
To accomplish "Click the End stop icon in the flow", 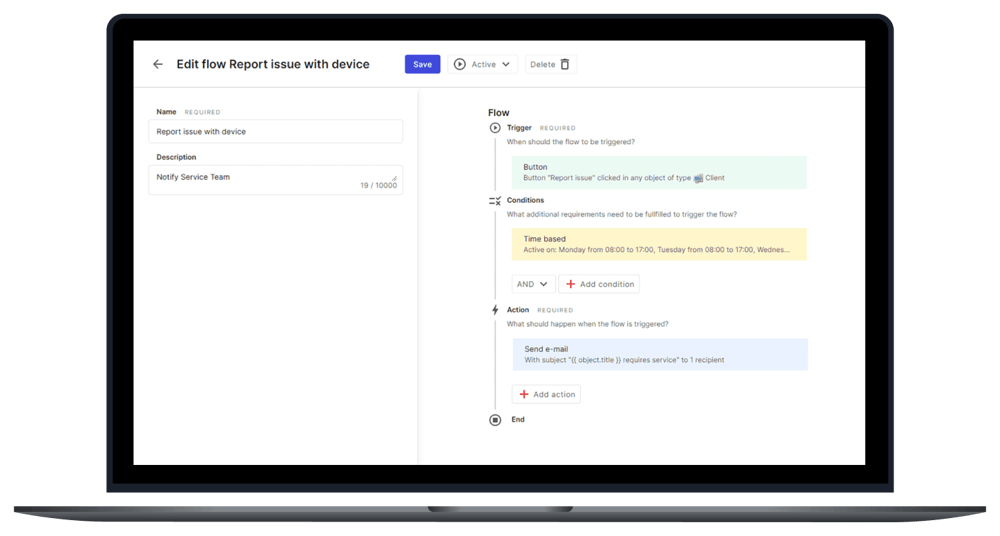I will pos(495,420).
